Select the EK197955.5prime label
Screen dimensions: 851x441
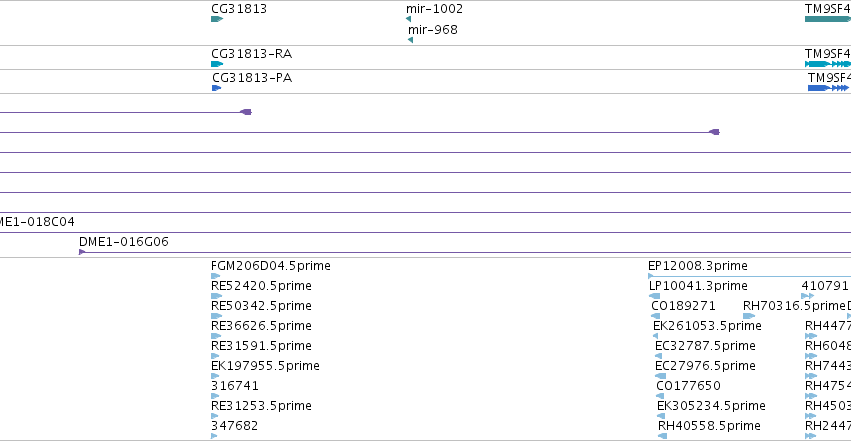pyautogui.click(x=265, y=366)
